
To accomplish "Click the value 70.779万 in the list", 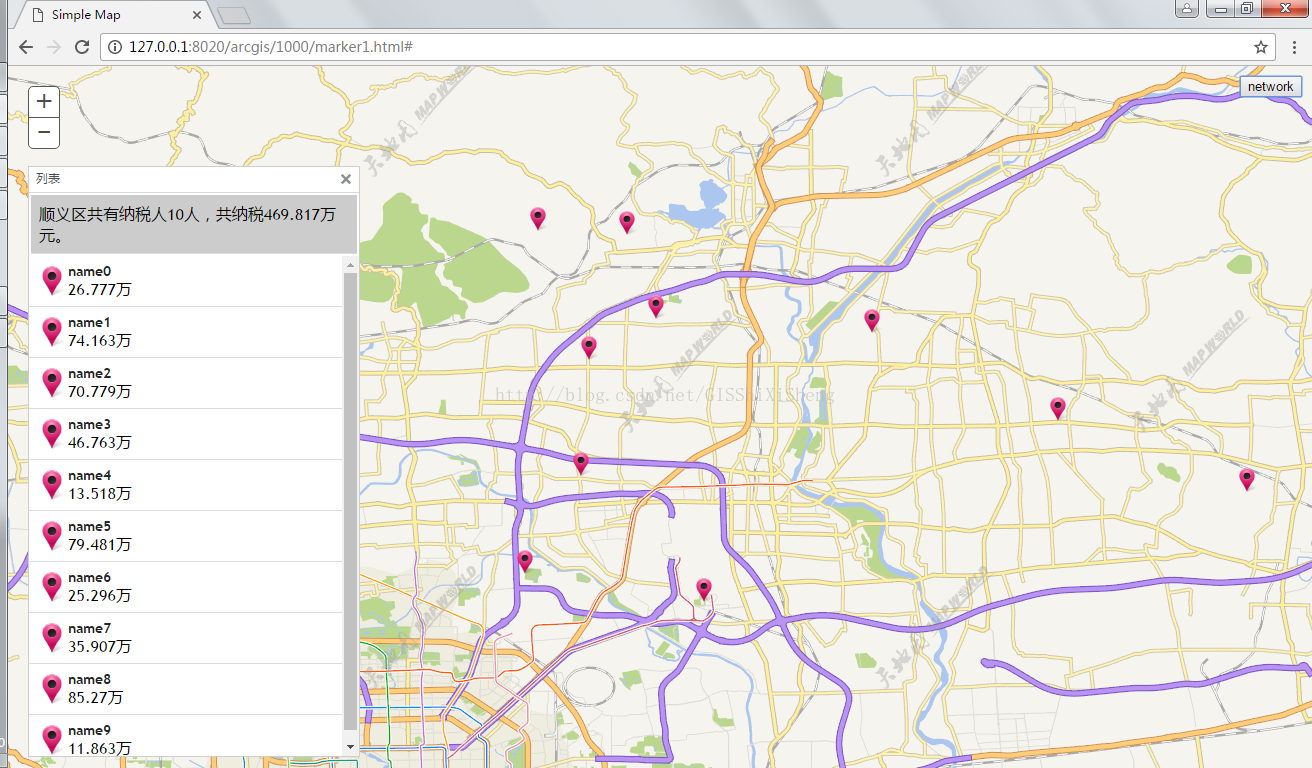I will click(x=100, y=392).
